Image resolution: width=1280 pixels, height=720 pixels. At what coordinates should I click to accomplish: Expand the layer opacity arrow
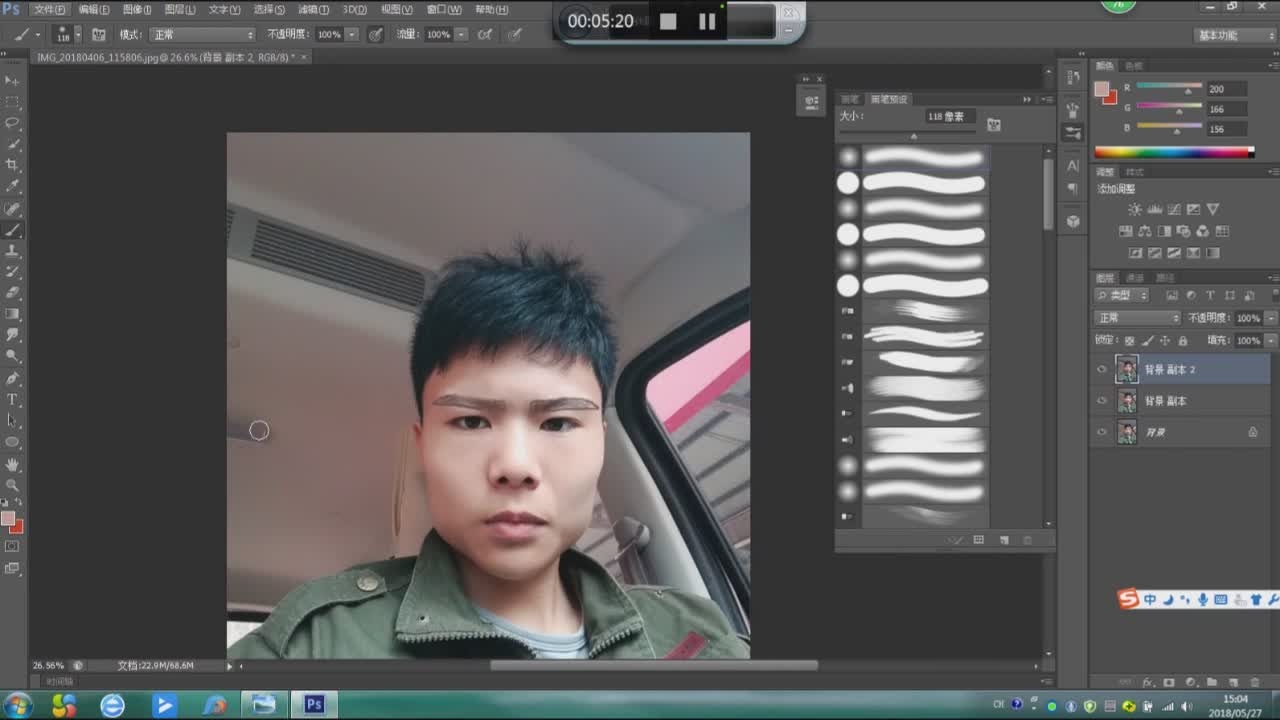1271,318
